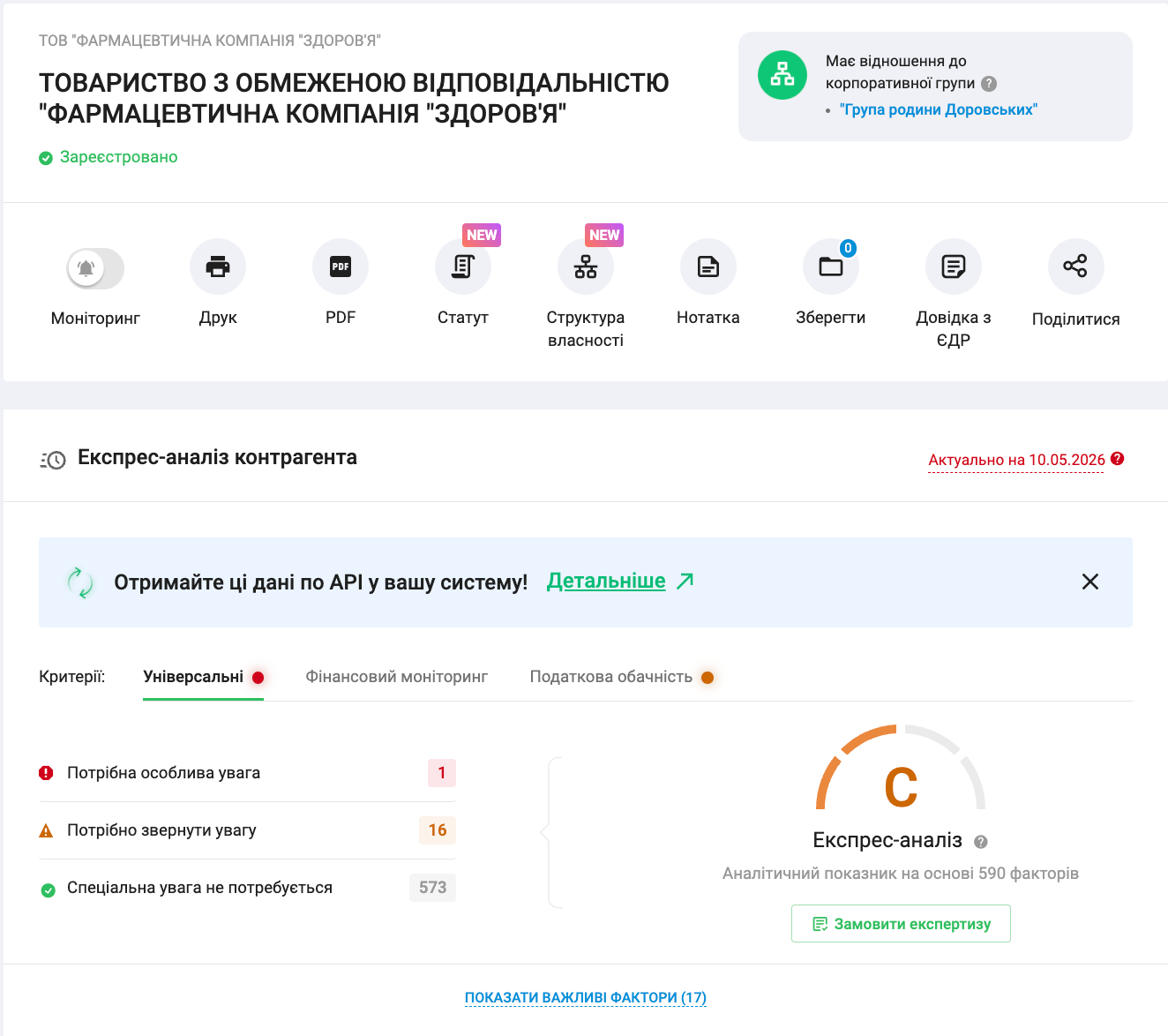
Task: Click the Експрес-аналіз контрагента clock icon
Action: (53, 460)
